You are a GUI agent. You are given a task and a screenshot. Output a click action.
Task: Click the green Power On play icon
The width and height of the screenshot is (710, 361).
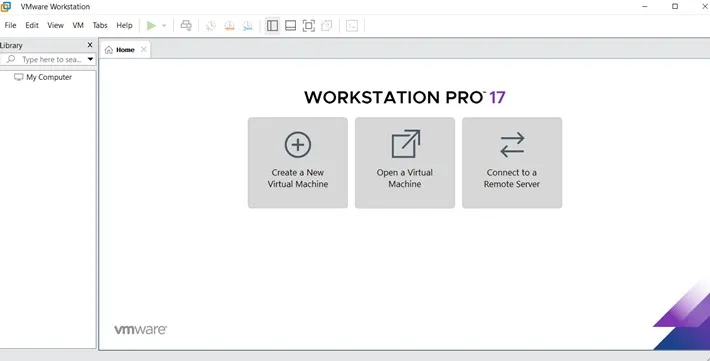[x=151, y=26]
